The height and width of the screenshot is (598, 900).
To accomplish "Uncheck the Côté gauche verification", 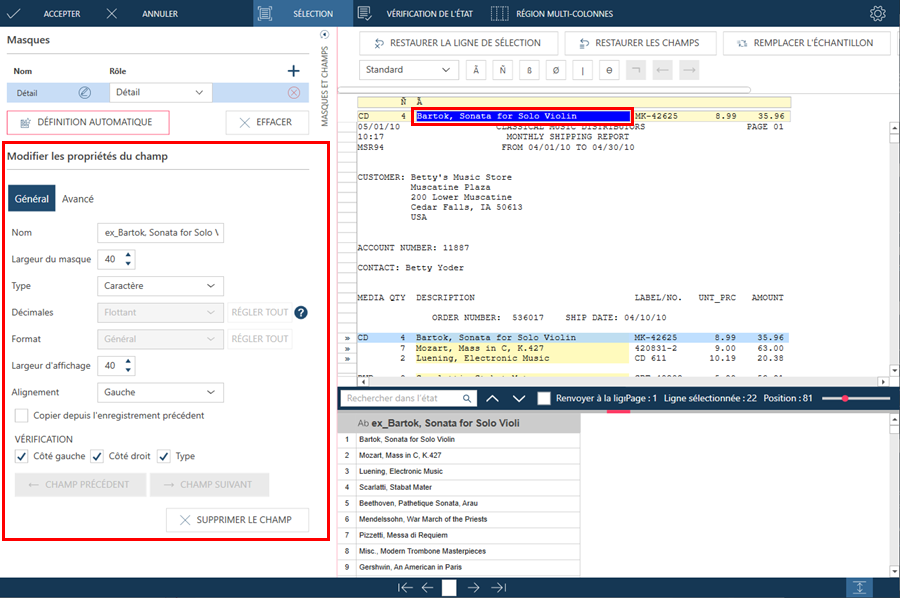I will tap(22, 456).
